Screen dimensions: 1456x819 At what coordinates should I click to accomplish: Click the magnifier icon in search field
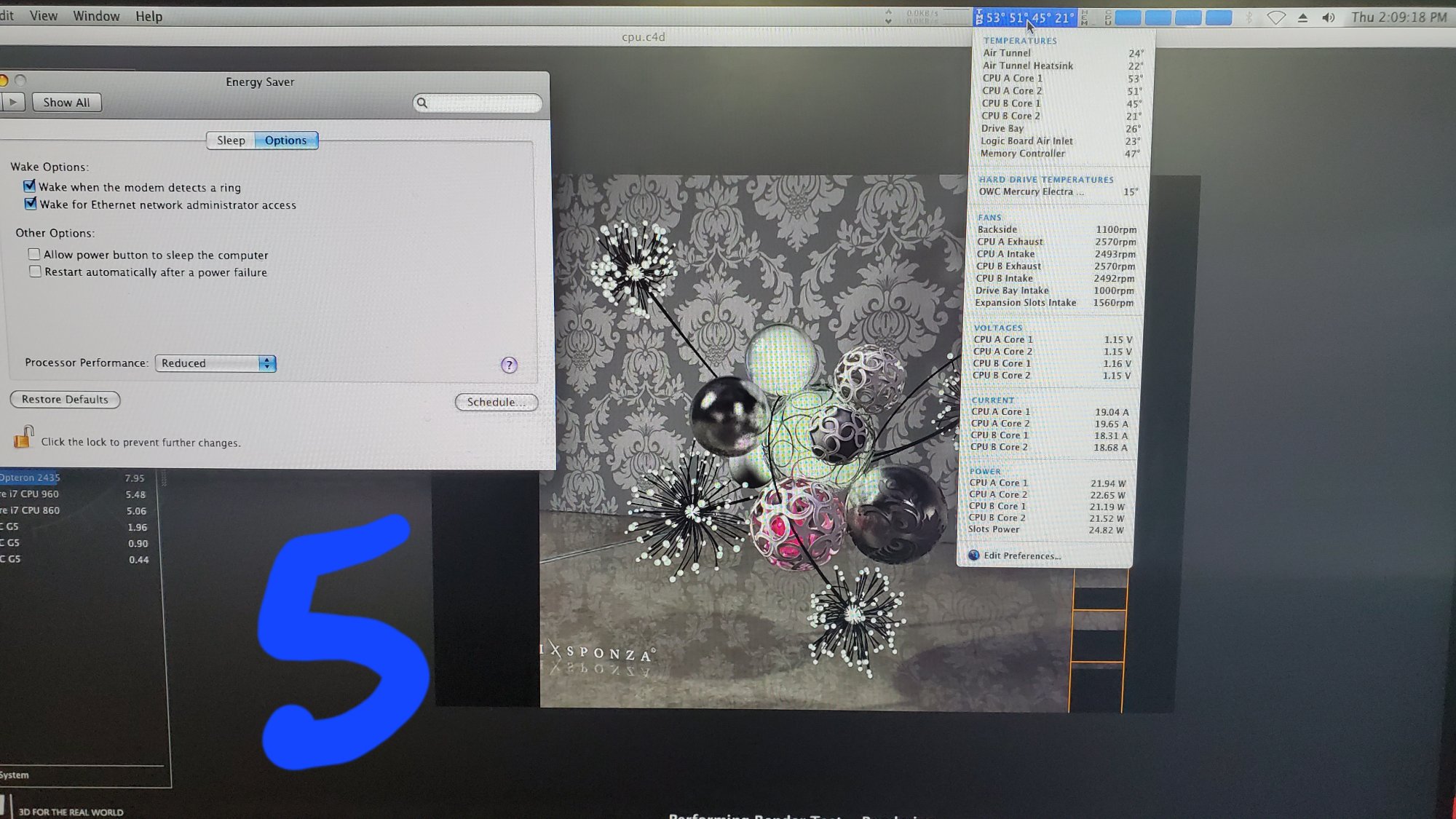click(422, 103)
